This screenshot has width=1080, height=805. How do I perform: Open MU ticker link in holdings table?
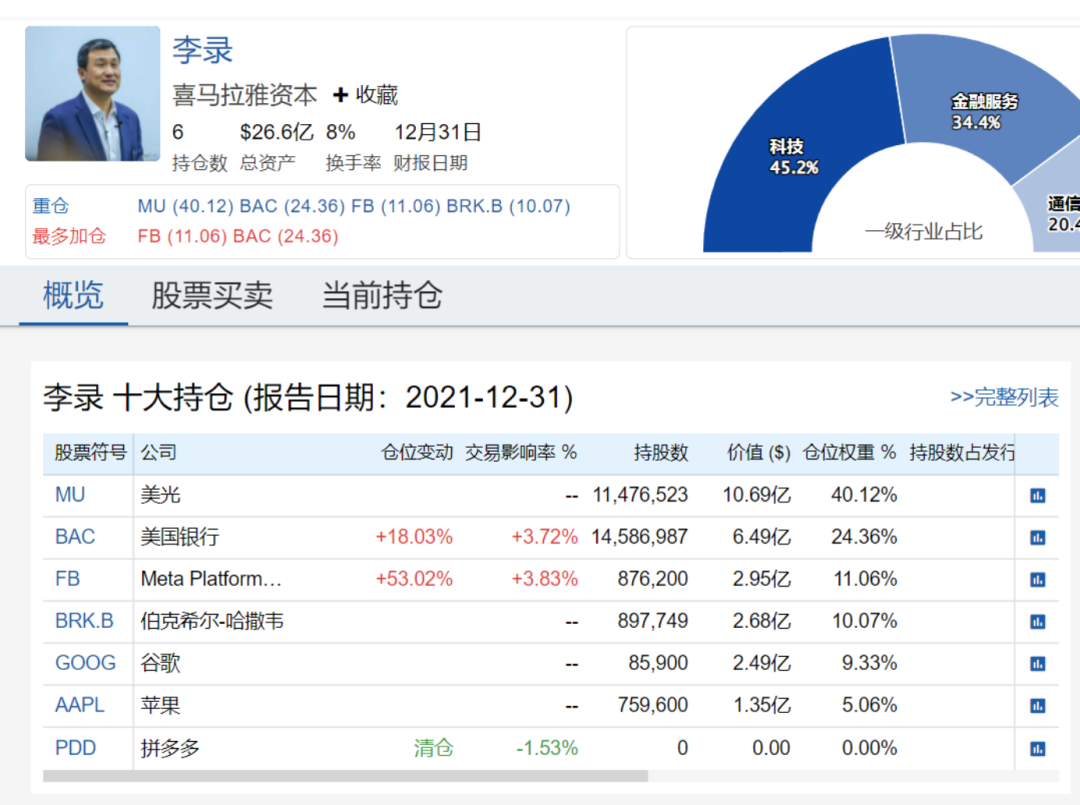(x=70, y=494)
